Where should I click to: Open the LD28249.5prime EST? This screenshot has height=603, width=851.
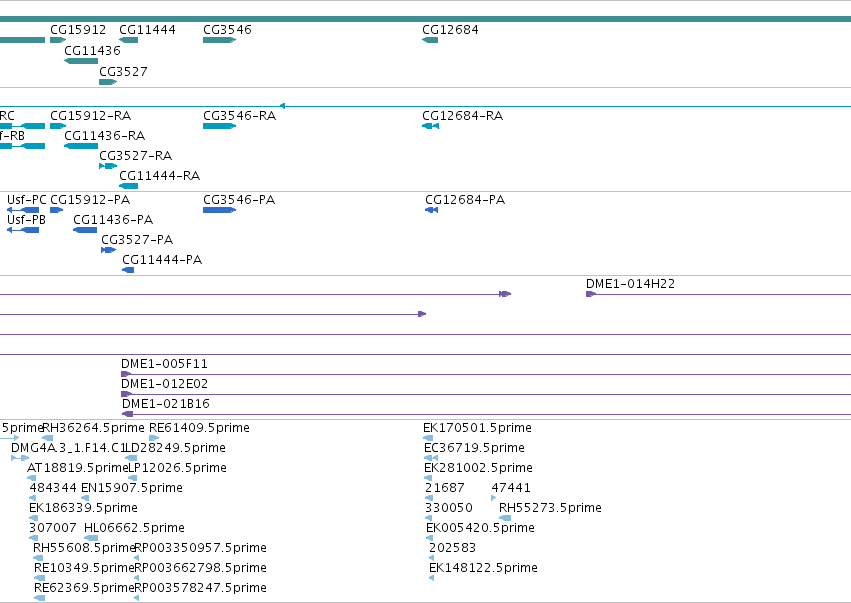point(131,458)
